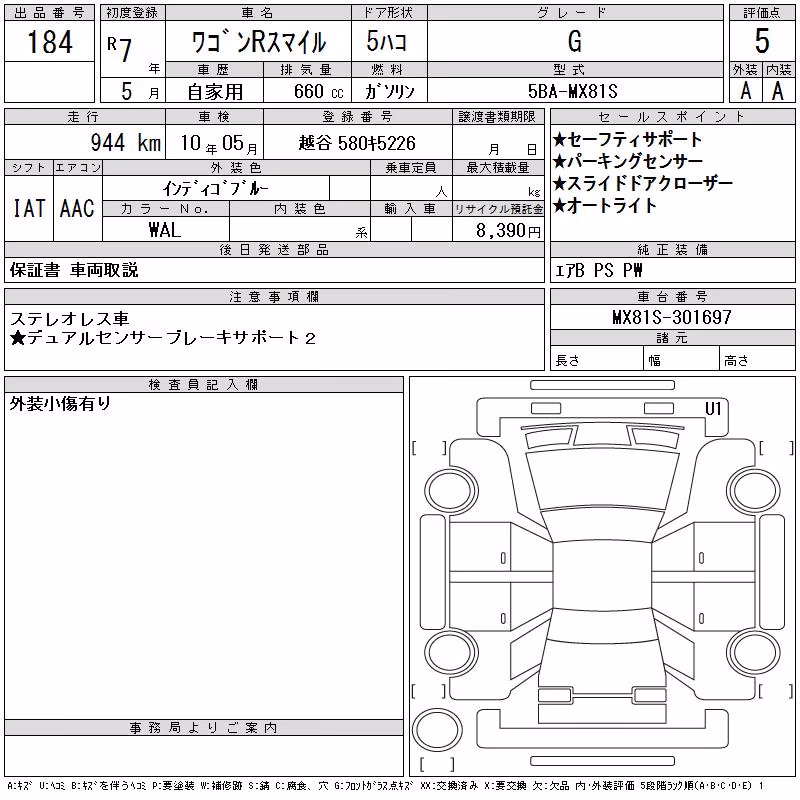Viewport: 800px width, 800px height.
Task: Click the equipment text エアB PS PW
Action: 598,270
